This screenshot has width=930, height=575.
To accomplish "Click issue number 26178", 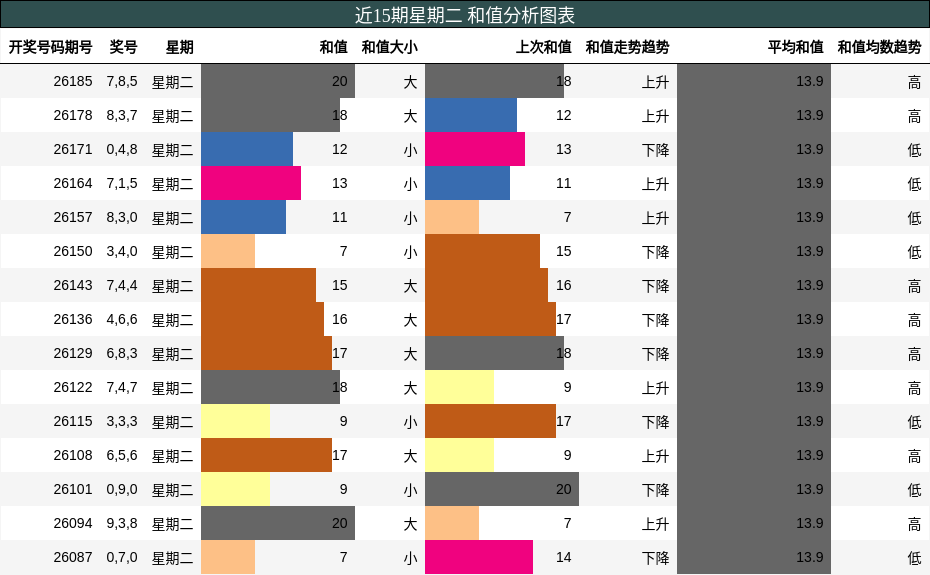I will pyautogui.click(x=73, y=115).
